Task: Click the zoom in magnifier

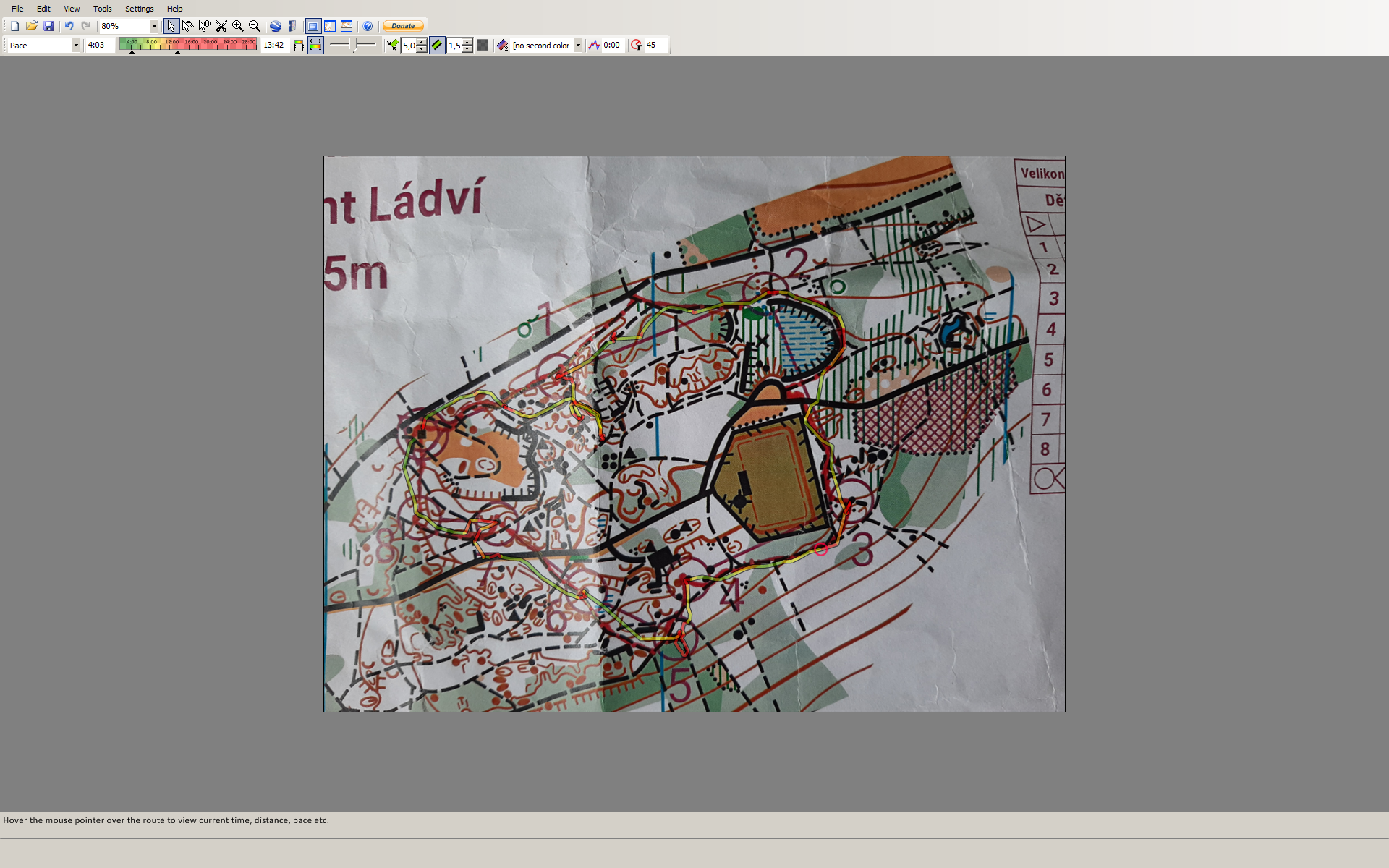Action: pyautogui.click(x=238, y=26)
